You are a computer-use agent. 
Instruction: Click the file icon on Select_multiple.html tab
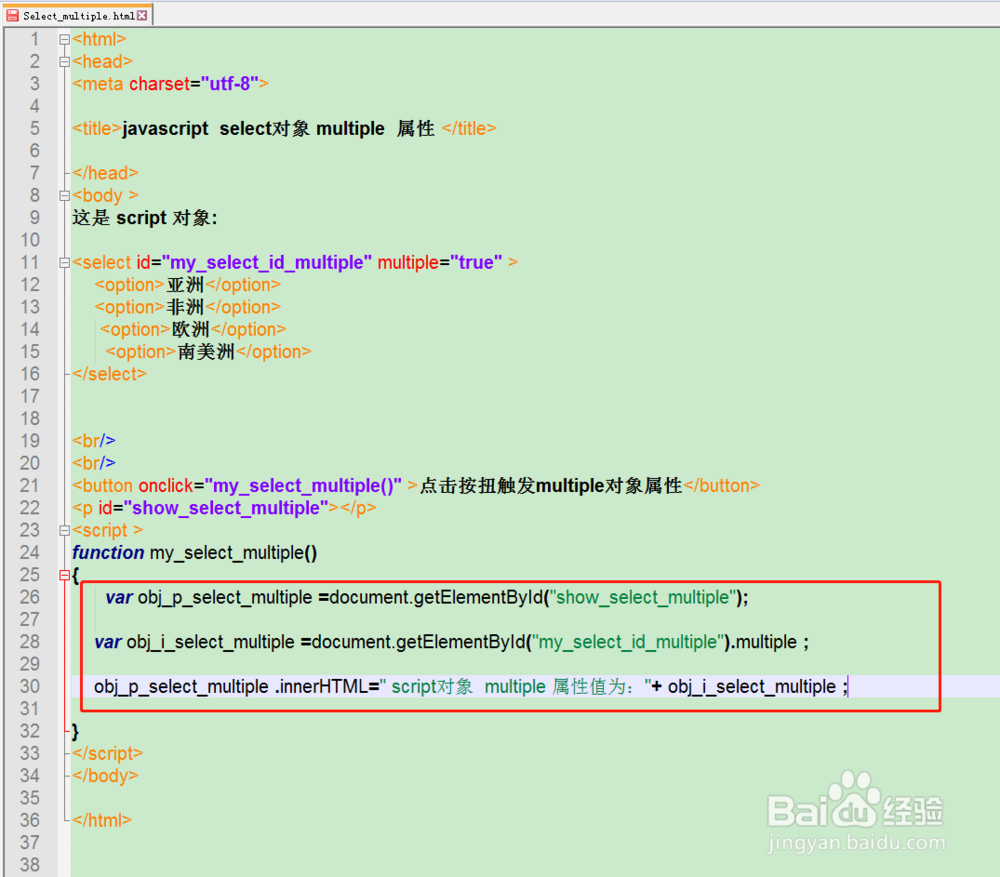12,15
